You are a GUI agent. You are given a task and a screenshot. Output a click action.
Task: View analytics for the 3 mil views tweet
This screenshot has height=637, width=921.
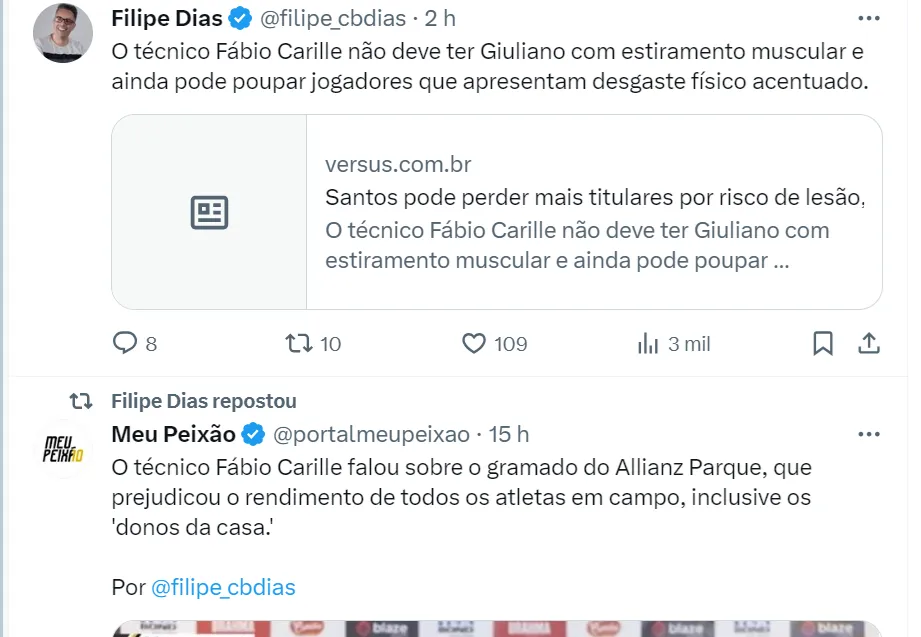pos(648,344)
